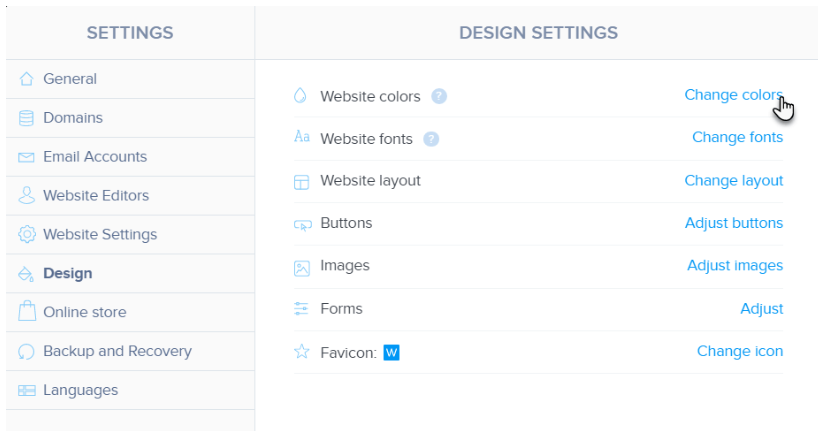818x431 pixels.
Task: Click the Adjust buttons link
Action: (734, 223)
